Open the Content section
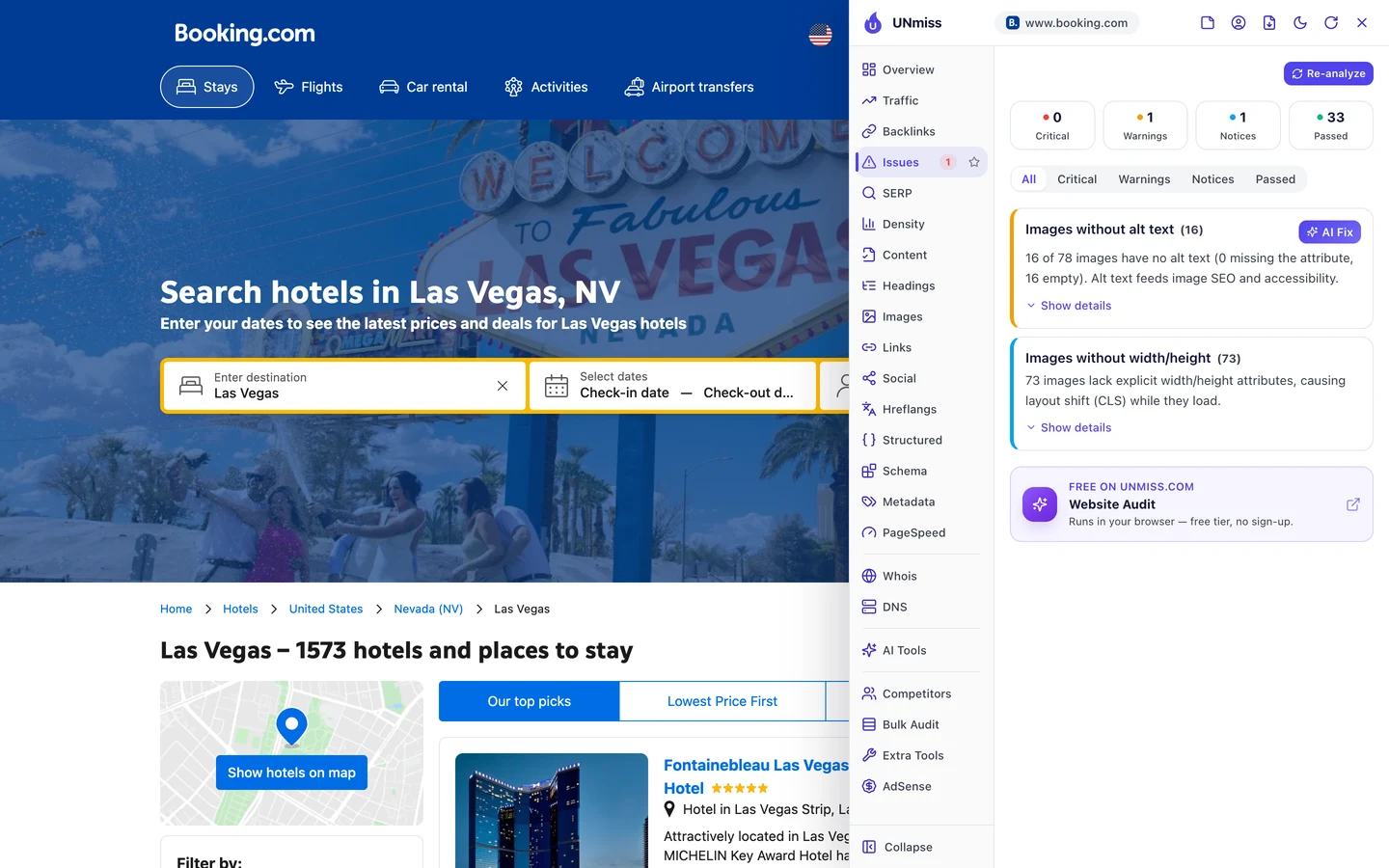 click(921, 255)
